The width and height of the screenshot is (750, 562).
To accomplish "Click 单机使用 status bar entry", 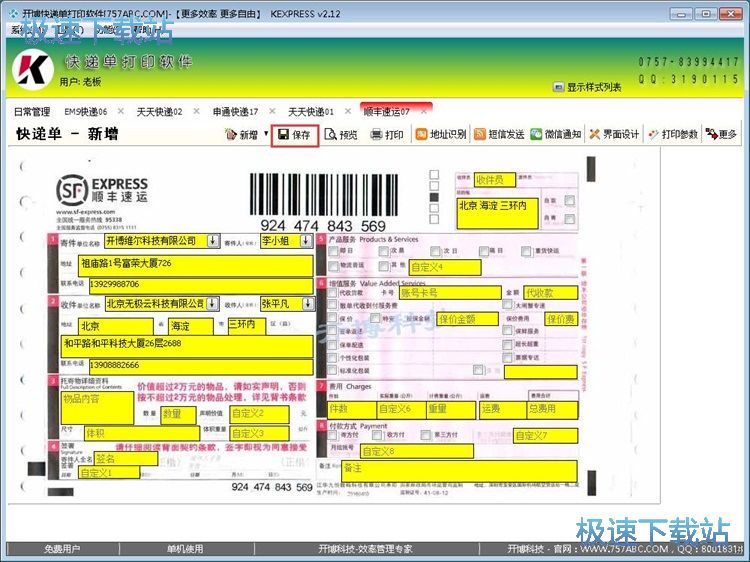I will pyautogui.click(x=185, y=549).
